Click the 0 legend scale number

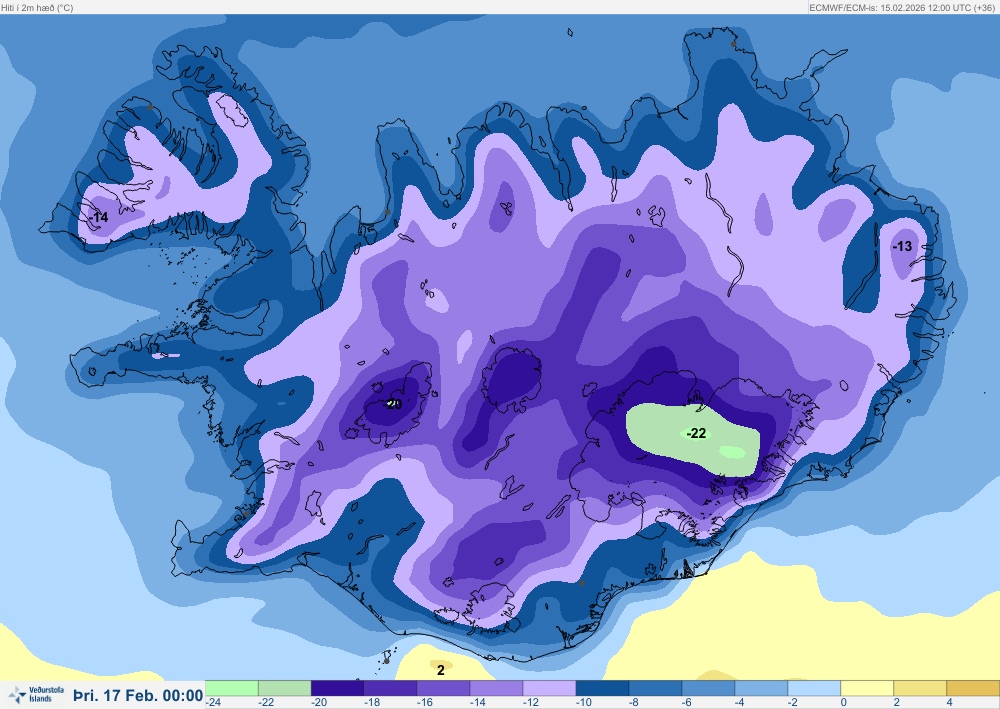tap(843, 703)
